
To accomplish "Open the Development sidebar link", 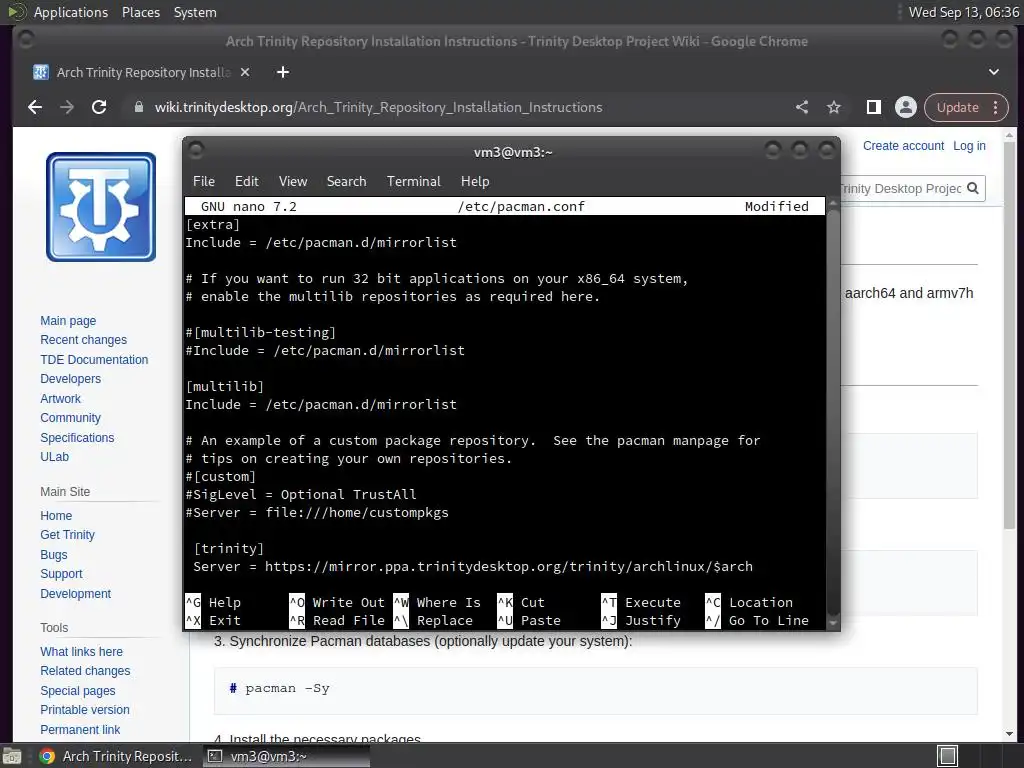I will (x=76, y=594).
